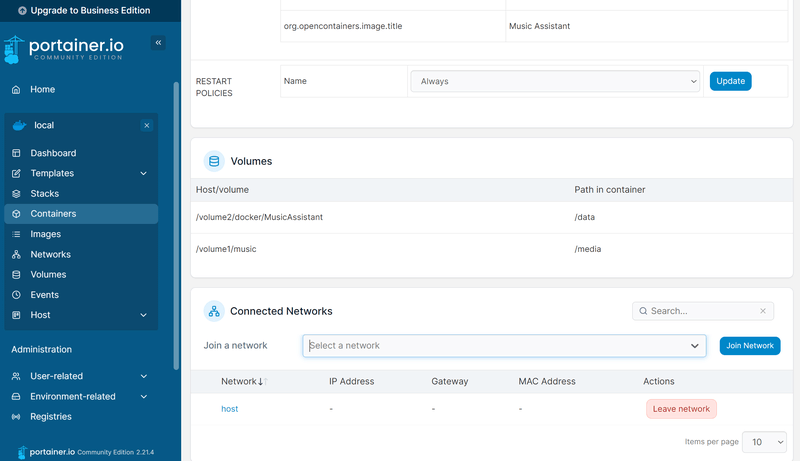800x461 pixels.
Task: Click the Join Network button
Action: point(749,346)
